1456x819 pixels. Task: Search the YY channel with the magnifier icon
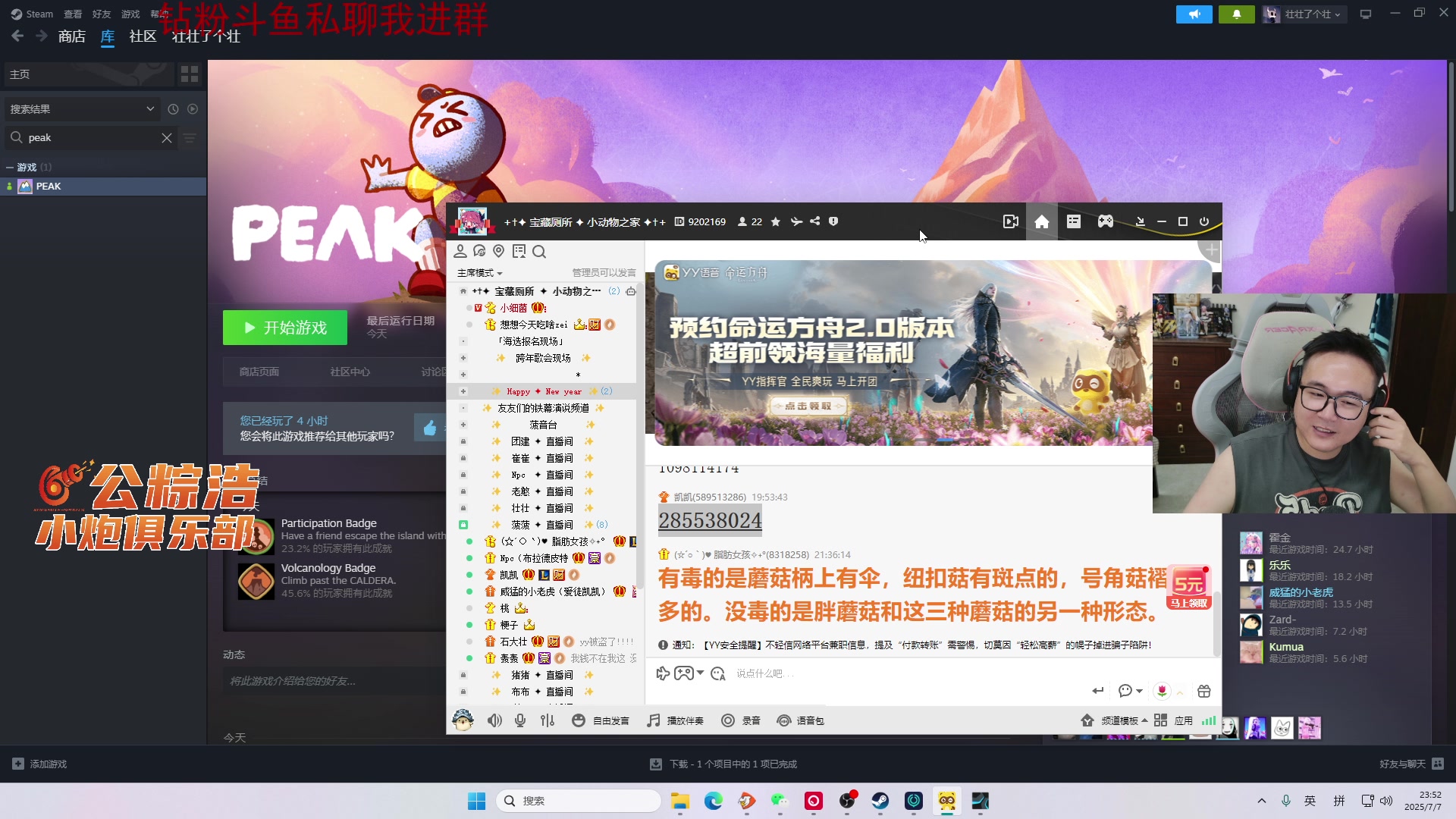[x=539, y=251]
